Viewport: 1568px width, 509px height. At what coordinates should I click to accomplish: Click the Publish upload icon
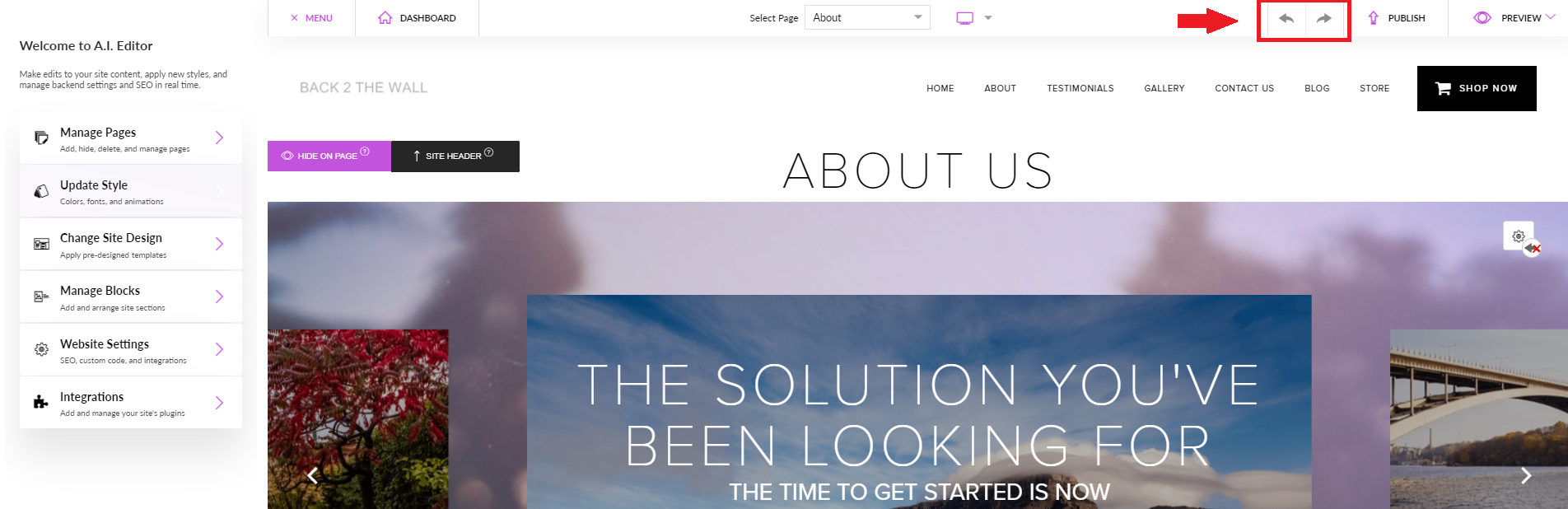click(x=1373, y=18)
